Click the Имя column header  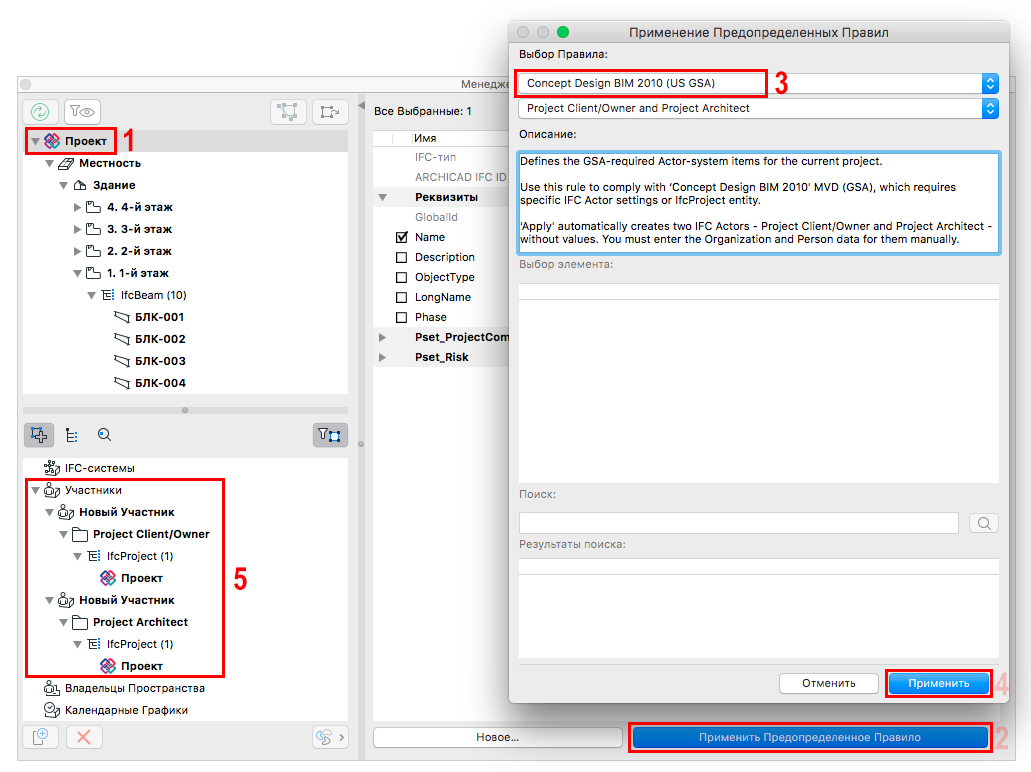[425, 138]
